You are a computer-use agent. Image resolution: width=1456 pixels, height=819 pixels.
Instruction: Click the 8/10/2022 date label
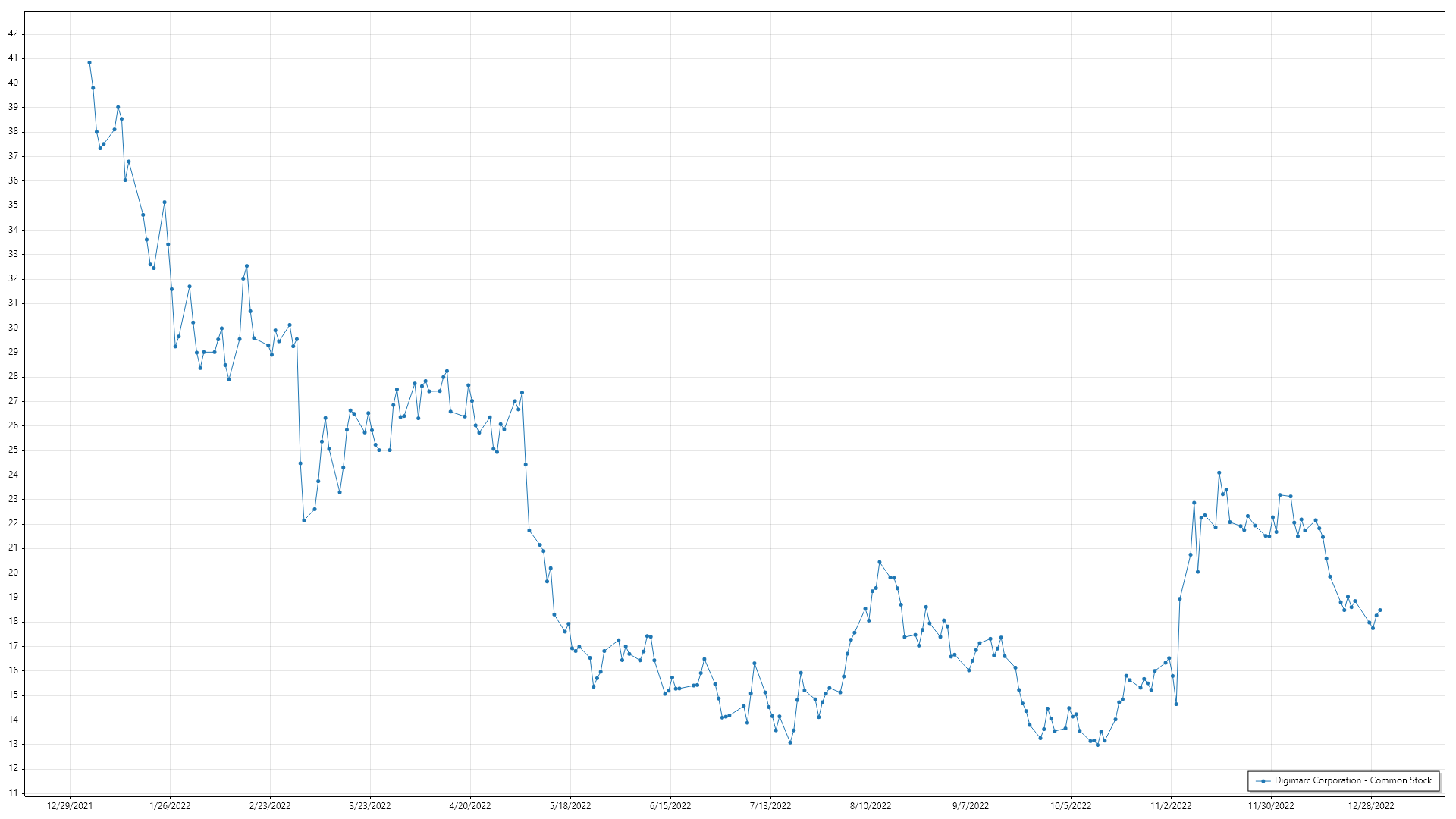coord(871,806)
